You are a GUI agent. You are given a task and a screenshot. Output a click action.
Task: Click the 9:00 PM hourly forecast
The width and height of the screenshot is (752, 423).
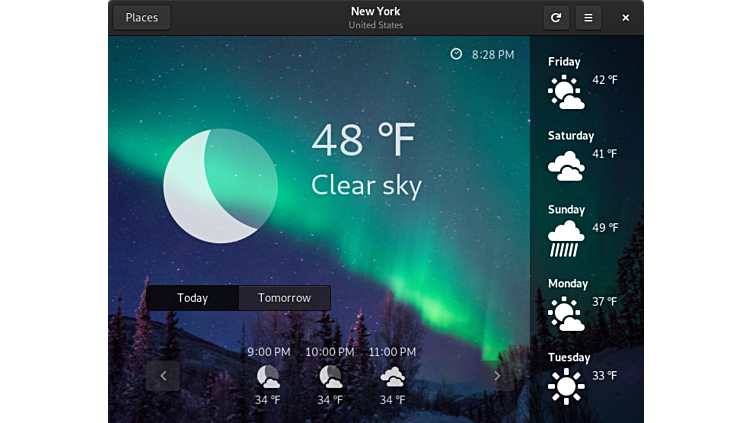pos(268,376)
